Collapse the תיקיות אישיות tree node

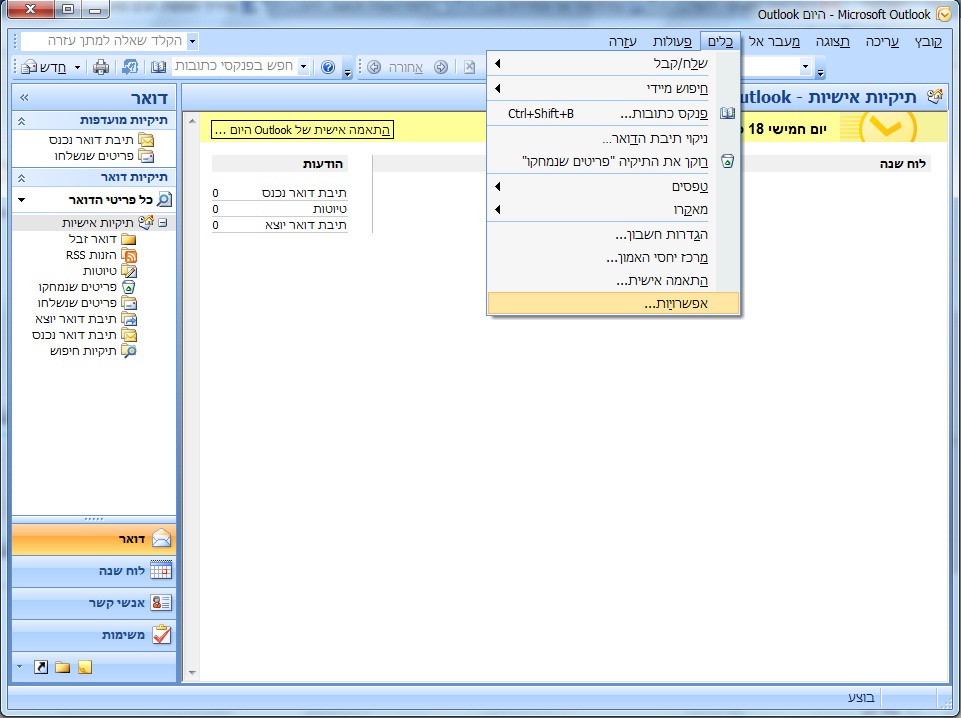[163, 222]
